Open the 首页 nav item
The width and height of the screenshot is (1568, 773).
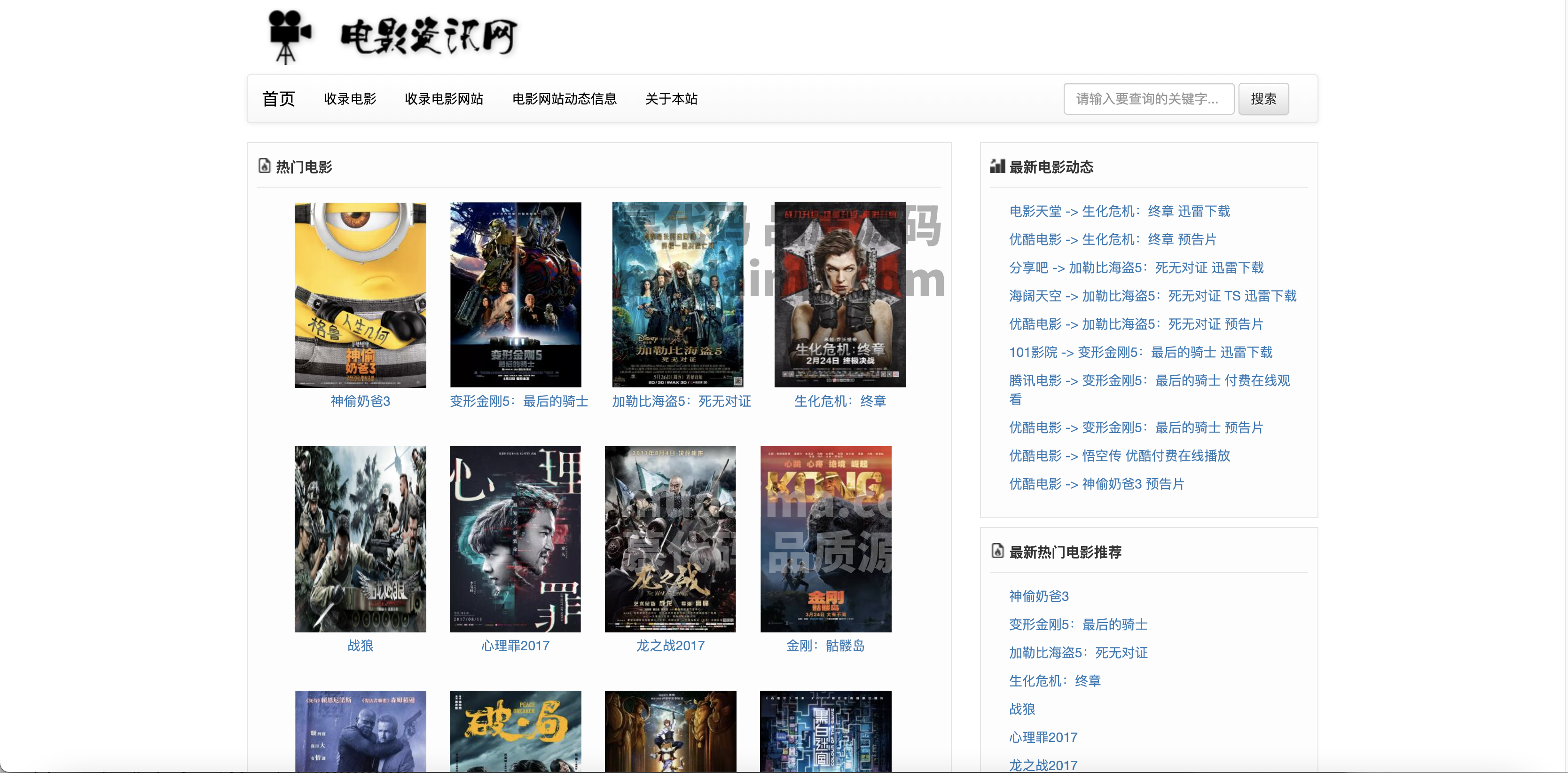click(x=278, y=99)
